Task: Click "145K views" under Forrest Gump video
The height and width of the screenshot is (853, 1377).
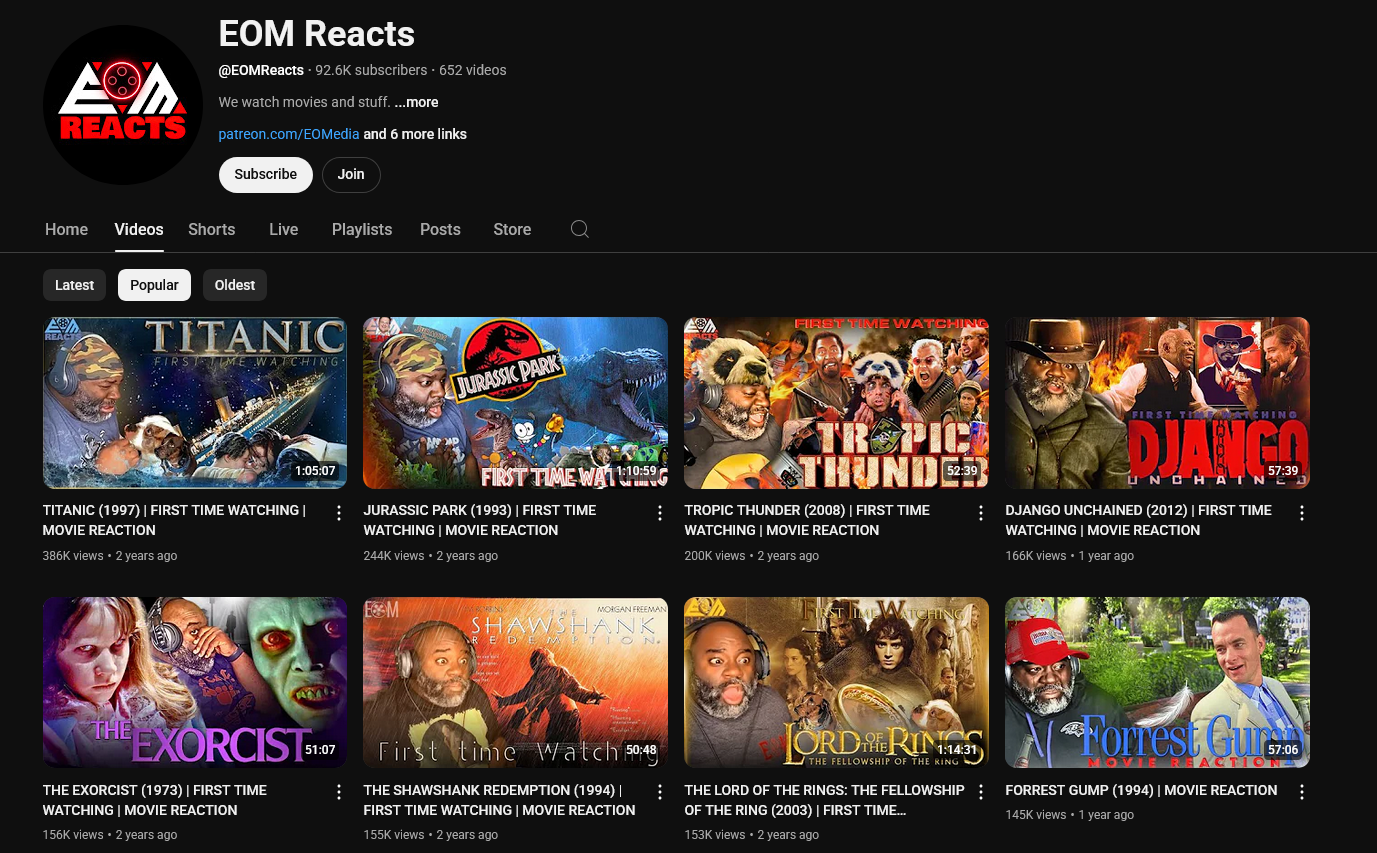Action: coord(1036,814)
